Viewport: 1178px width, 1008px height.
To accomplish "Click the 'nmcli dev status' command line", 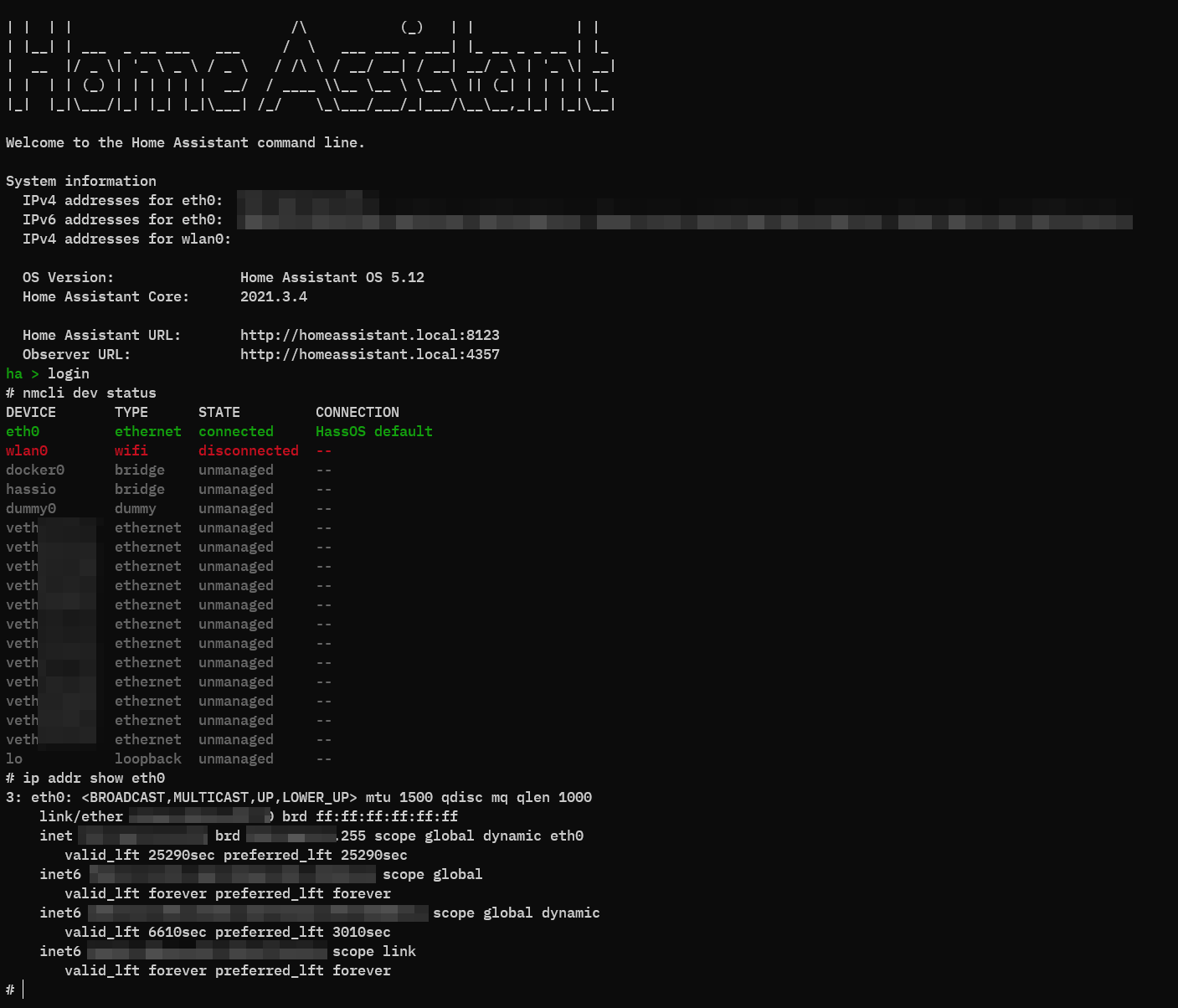I will tap(90, 393).
